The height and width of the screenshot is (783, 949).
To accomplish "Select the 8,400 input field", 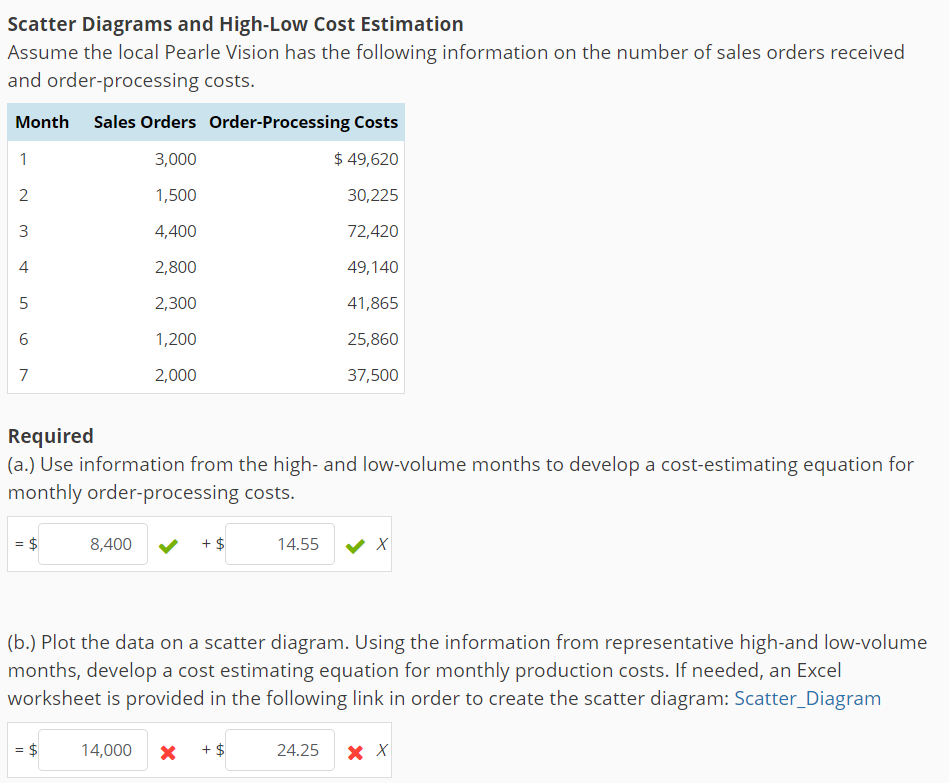I will click(92, 543).
